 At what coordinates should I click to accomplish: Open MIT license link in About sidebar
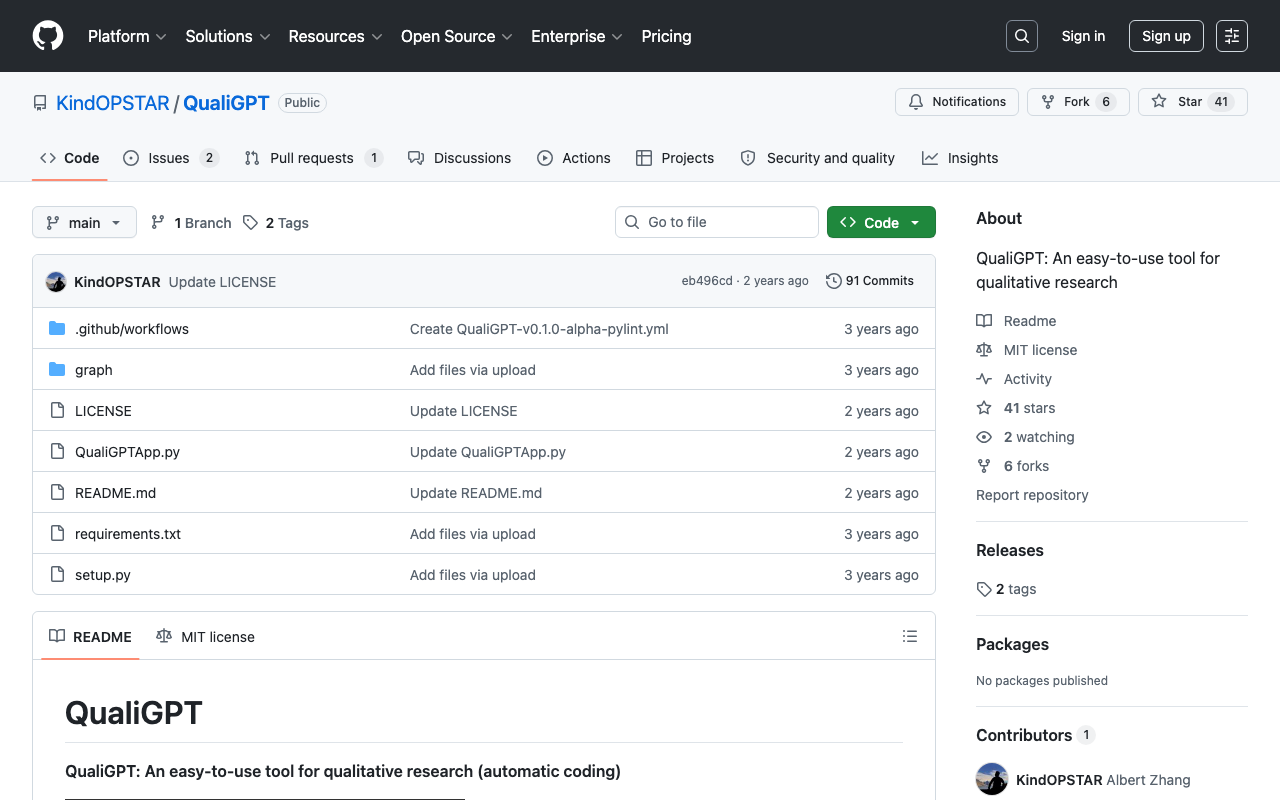(1027, 350)
